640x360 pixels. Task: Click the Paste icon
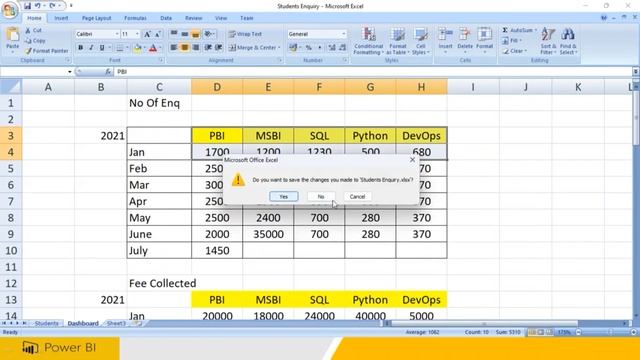(13, 35)
